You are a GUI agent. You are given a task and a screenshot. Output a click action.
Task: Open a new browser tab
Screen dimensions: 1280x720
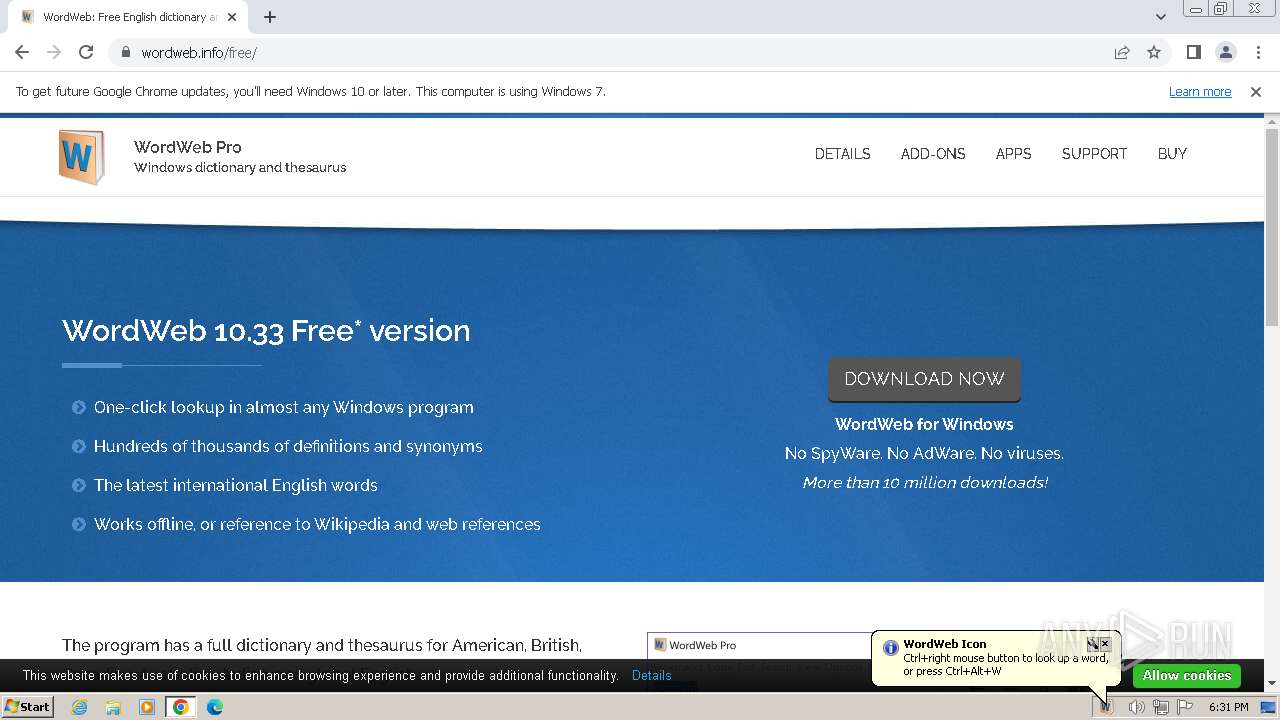pos(270,17)
